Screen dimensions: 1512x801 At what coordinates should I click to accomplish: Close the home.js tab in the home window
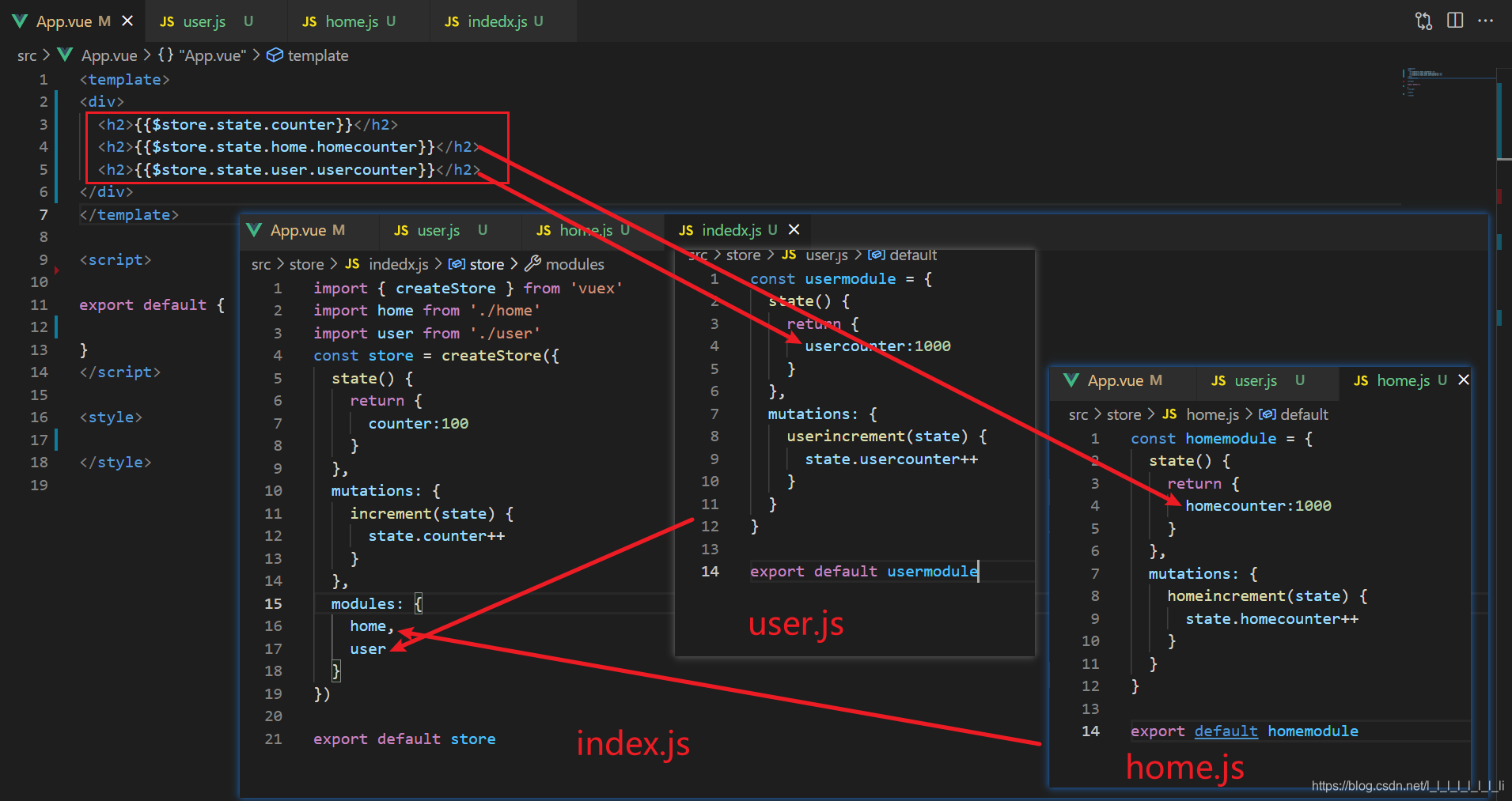pos(1464,380)
